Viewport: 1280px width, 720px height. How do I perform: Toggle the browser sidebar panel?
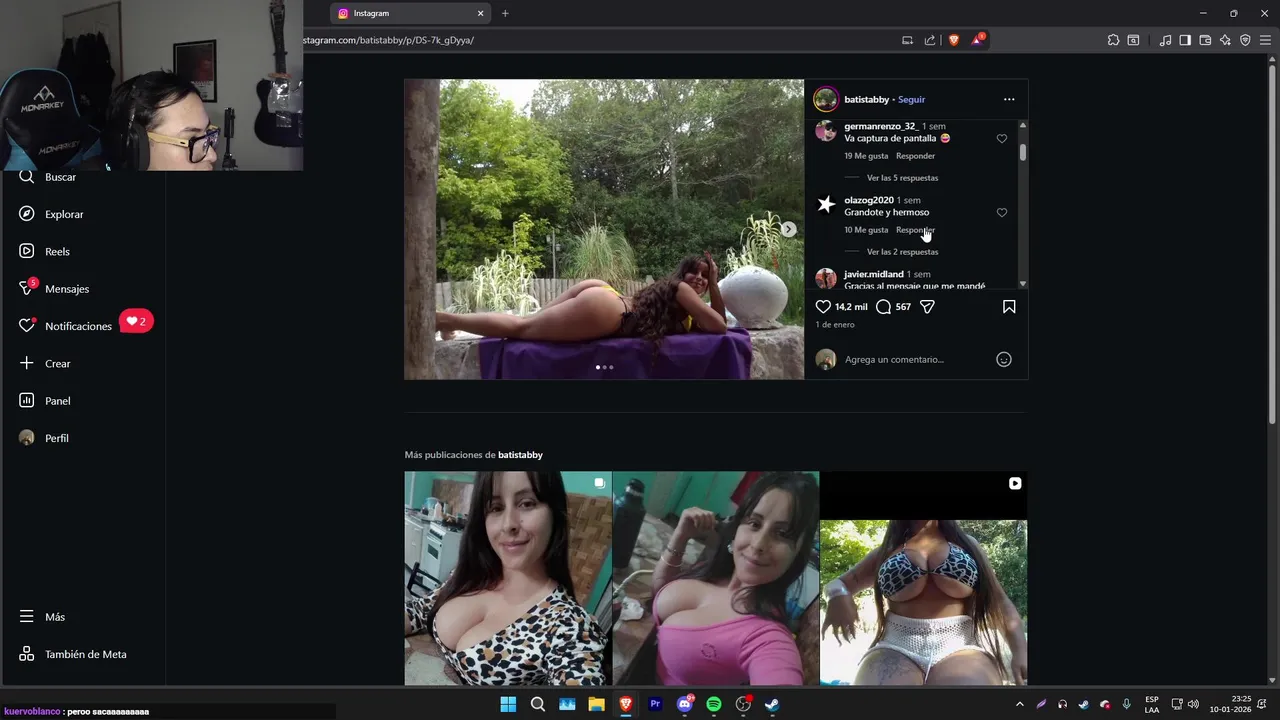(1185, 40)
